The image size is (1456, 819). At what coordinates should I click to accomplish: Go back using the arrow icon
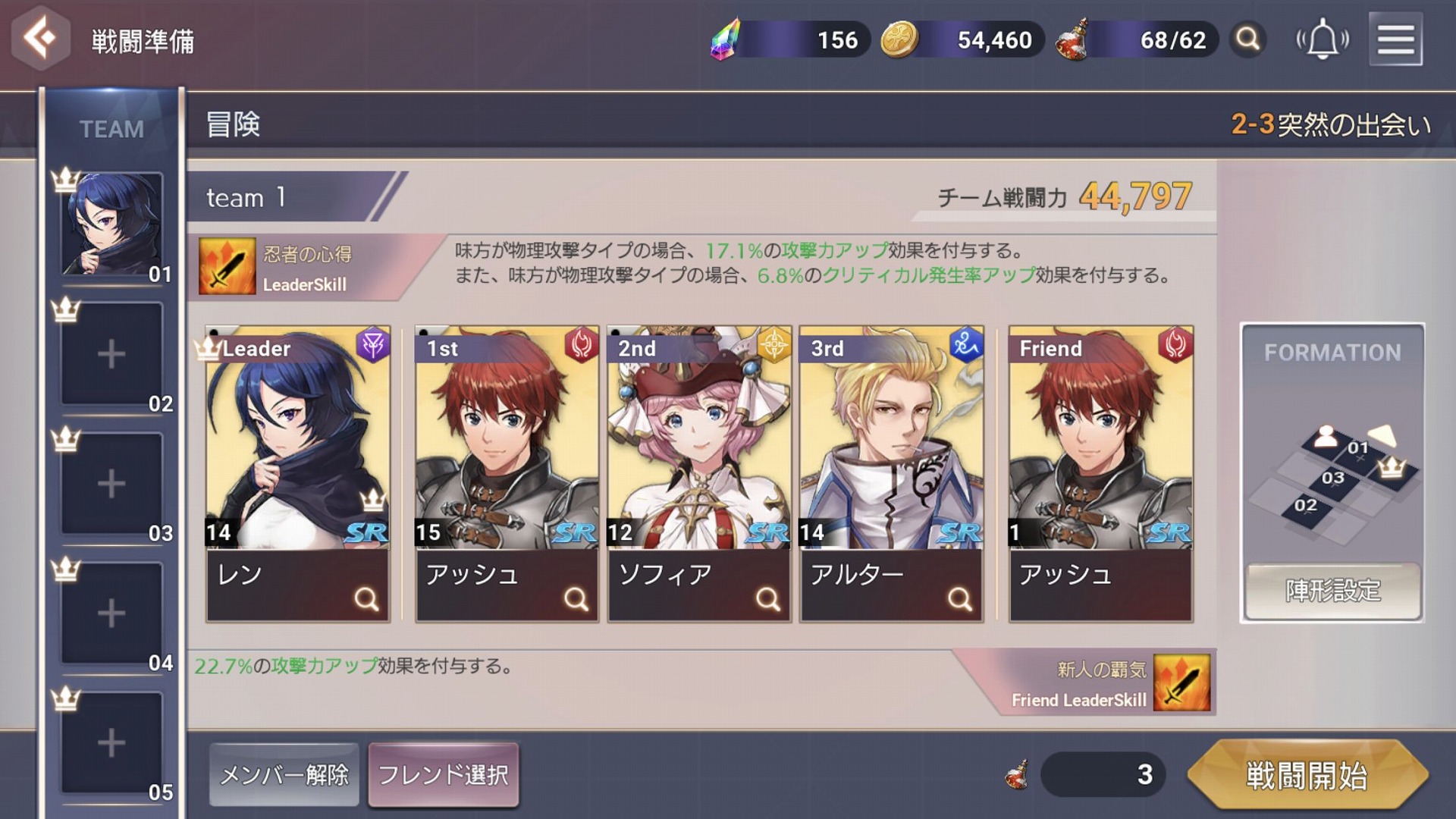[x=41, y=38]
